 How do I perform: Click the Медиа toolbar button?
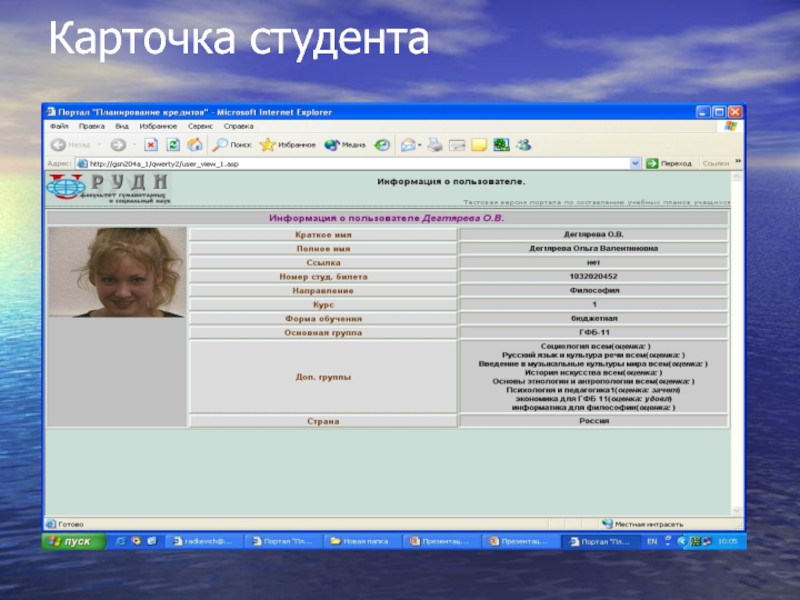click(346, 145)
